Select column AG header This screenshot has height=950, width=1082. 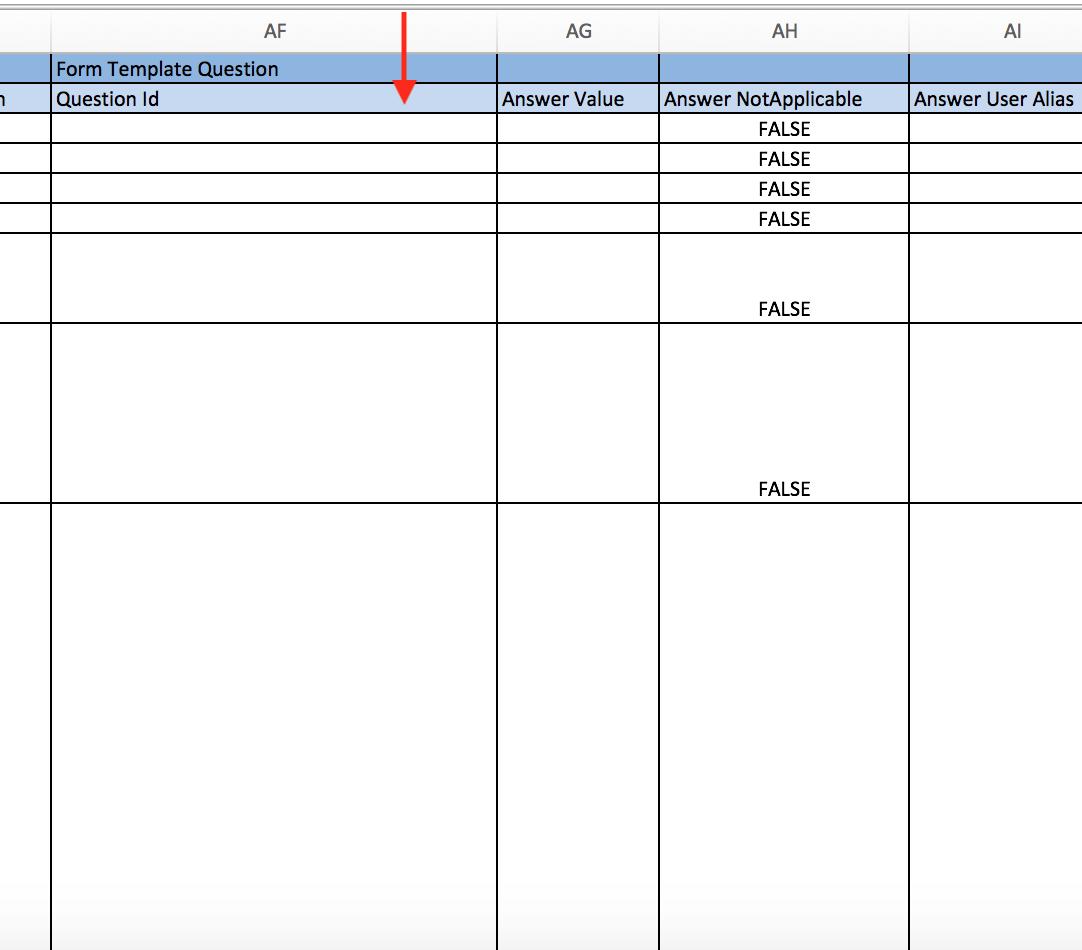point(578,31)
